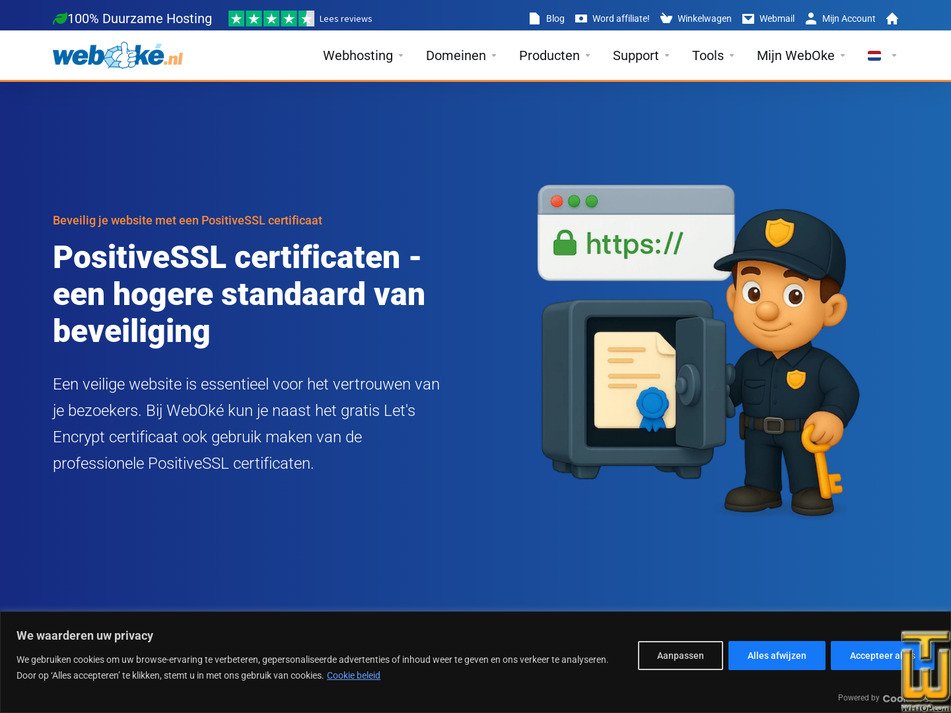The width and height of the screenshot is (951, 713).
Task: Click the Dutch flag language icon
Action: (874, 56)
